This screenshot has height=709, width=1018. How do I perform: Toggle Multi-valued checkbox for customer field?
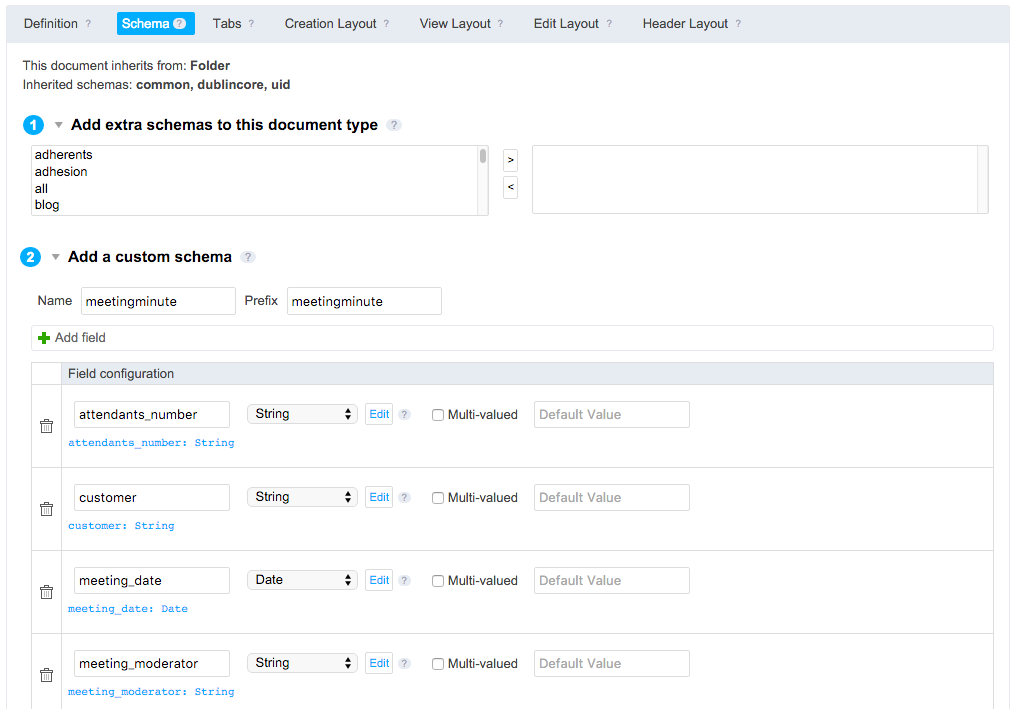tap(438, 498)
